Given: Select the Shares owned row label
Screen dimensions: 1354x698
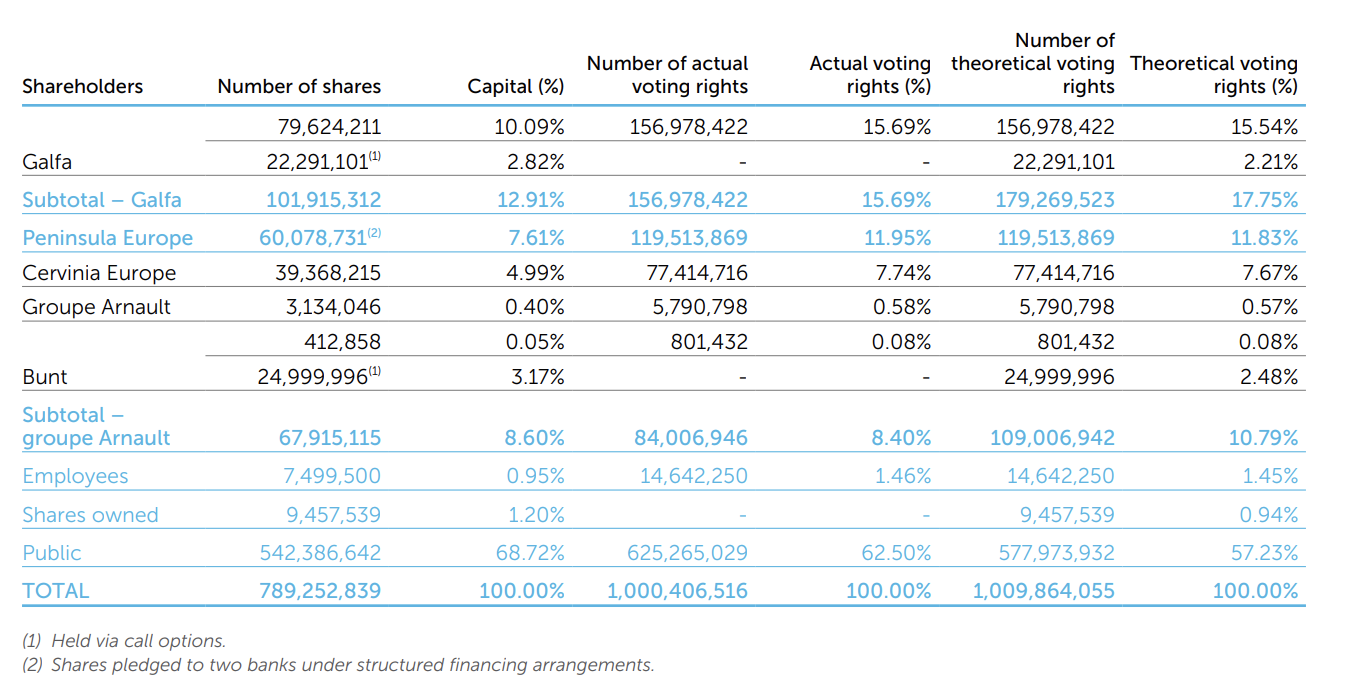Looking at the screenshot, I should tap(90, 515).
